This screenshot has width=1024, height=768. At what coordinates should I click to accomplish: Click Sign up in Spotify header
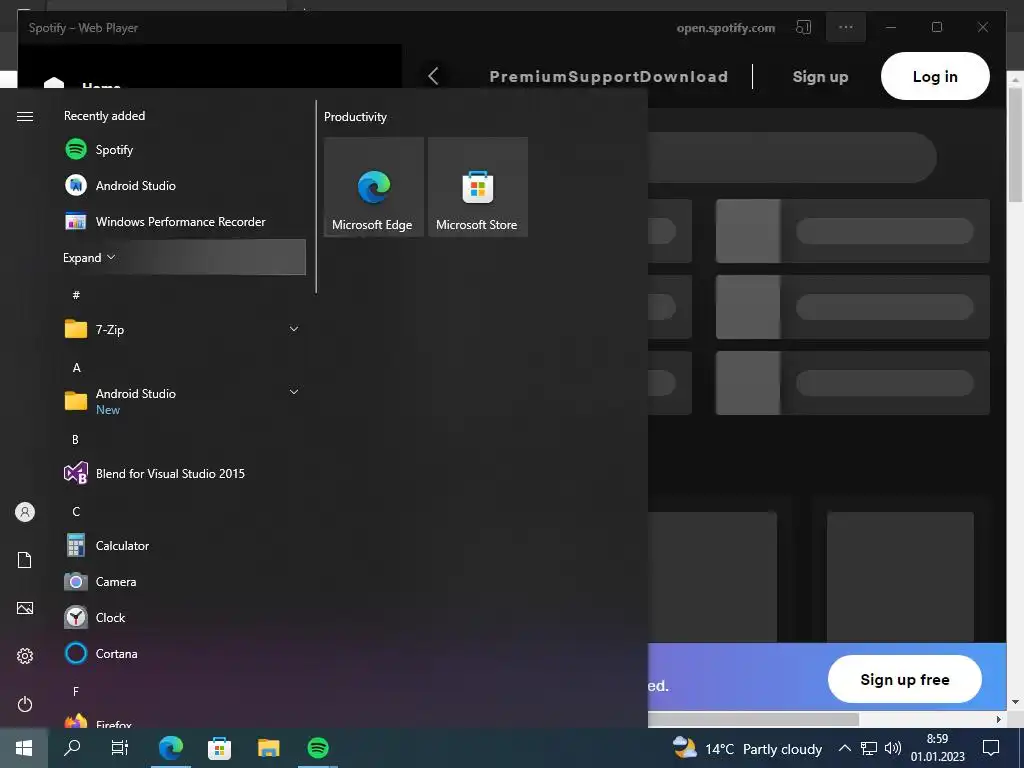(820, 77)
